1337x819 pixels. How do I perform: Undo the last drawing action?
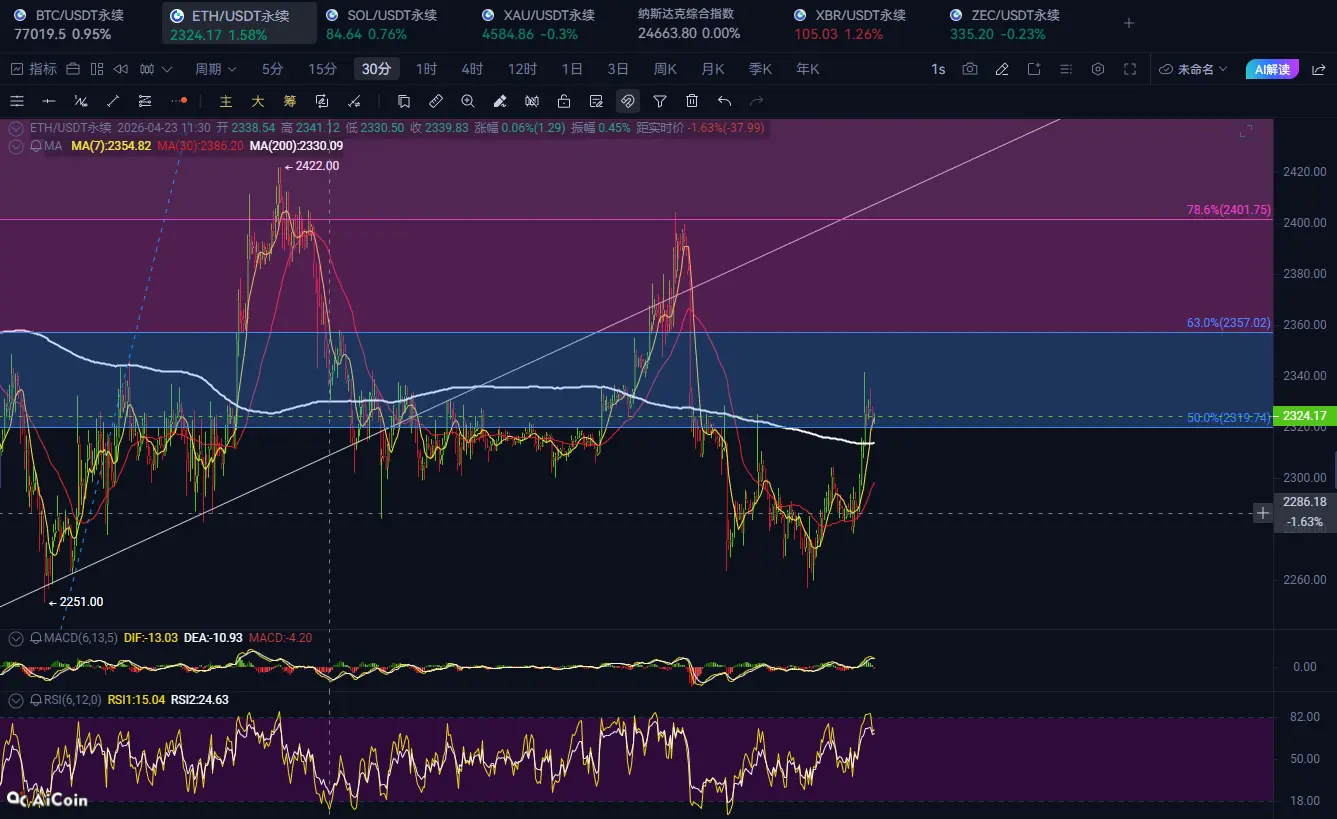[x=725, y=101]
